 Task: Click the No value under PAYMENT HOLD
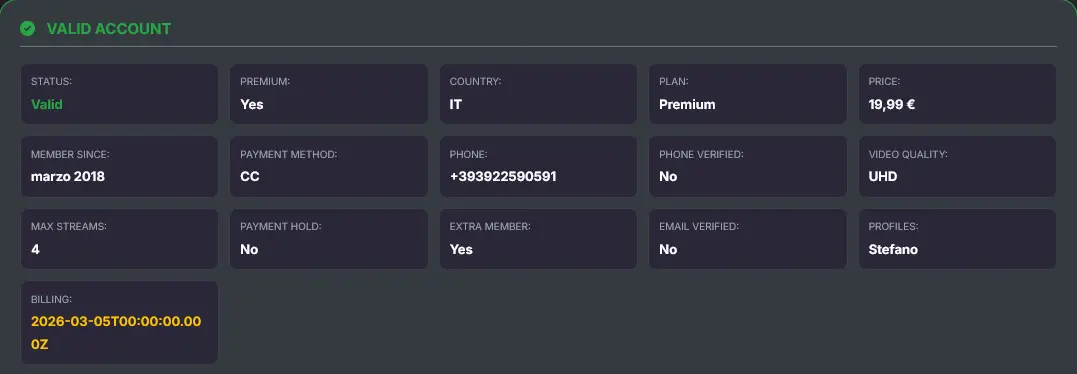coord(249,249)
